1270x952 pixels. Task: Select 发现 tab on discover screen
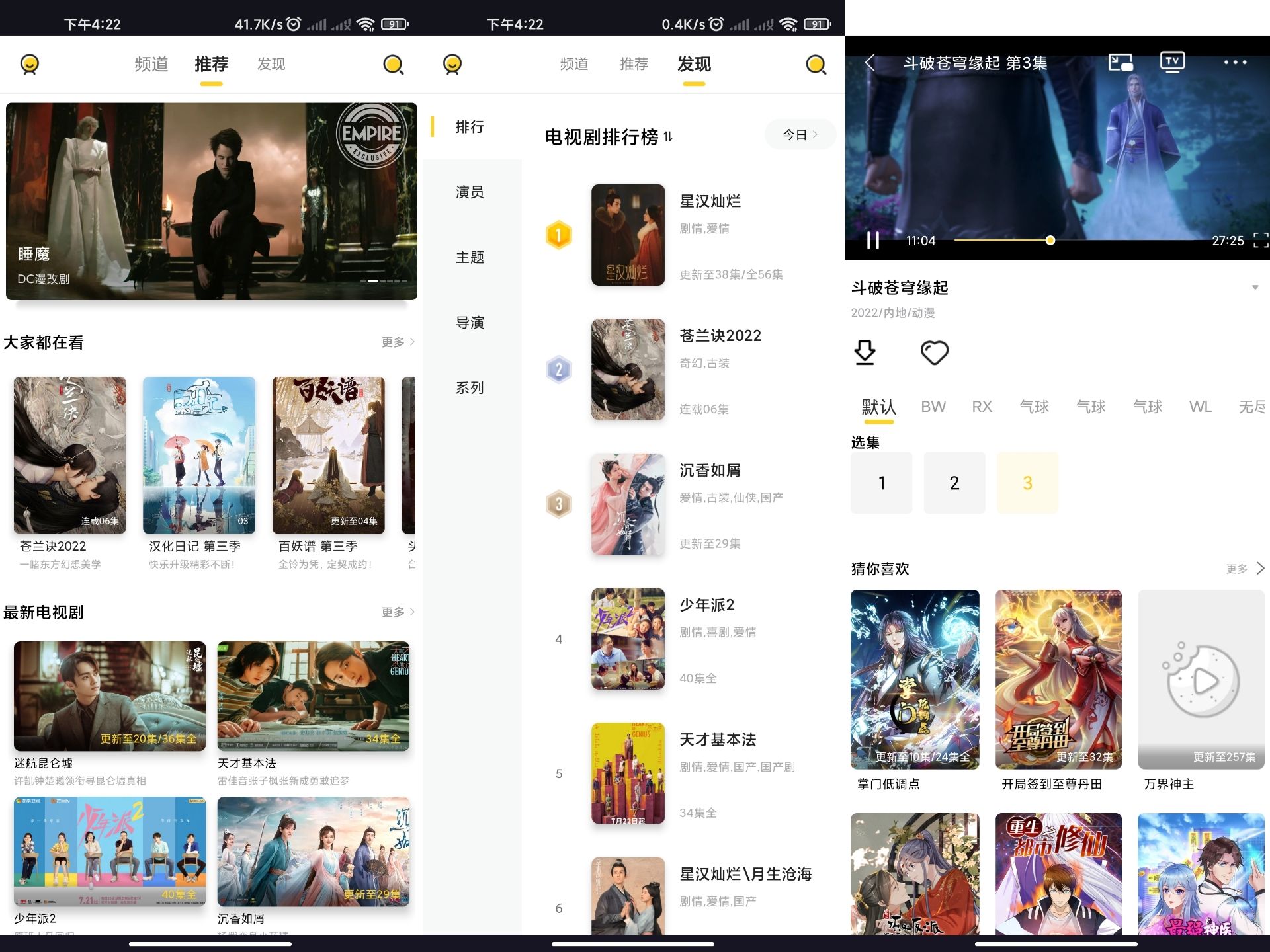(x=694, y=64)
